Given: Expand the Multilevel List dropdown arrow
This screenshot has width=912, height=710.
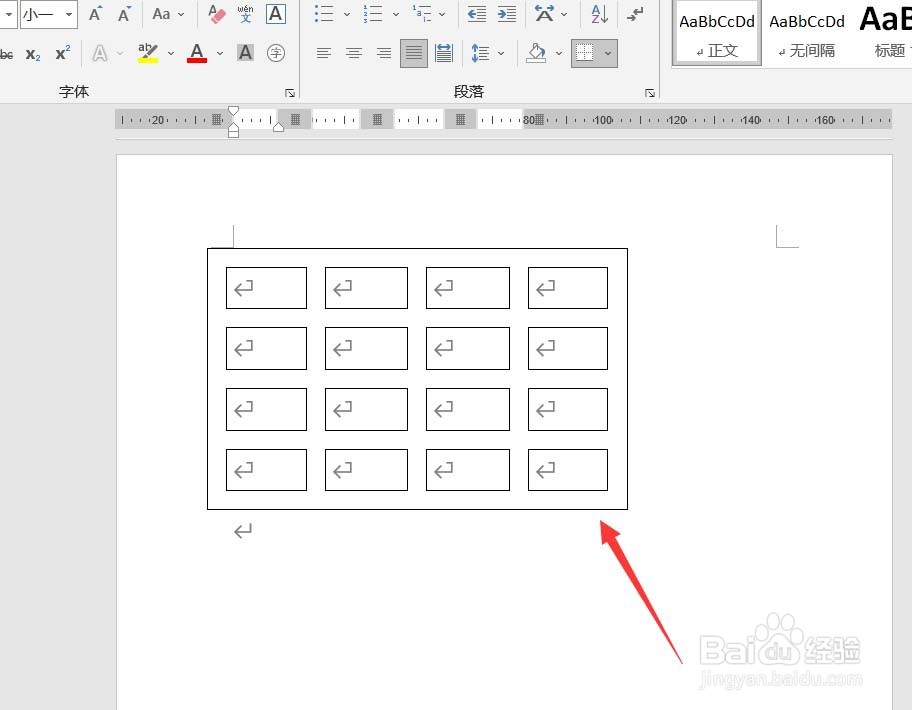Looking at the screenshot, I should coord(442,14).
